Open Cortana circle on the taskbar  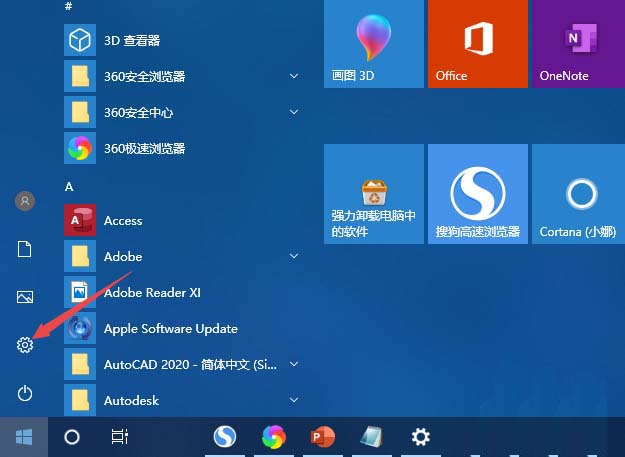point(72,437)
